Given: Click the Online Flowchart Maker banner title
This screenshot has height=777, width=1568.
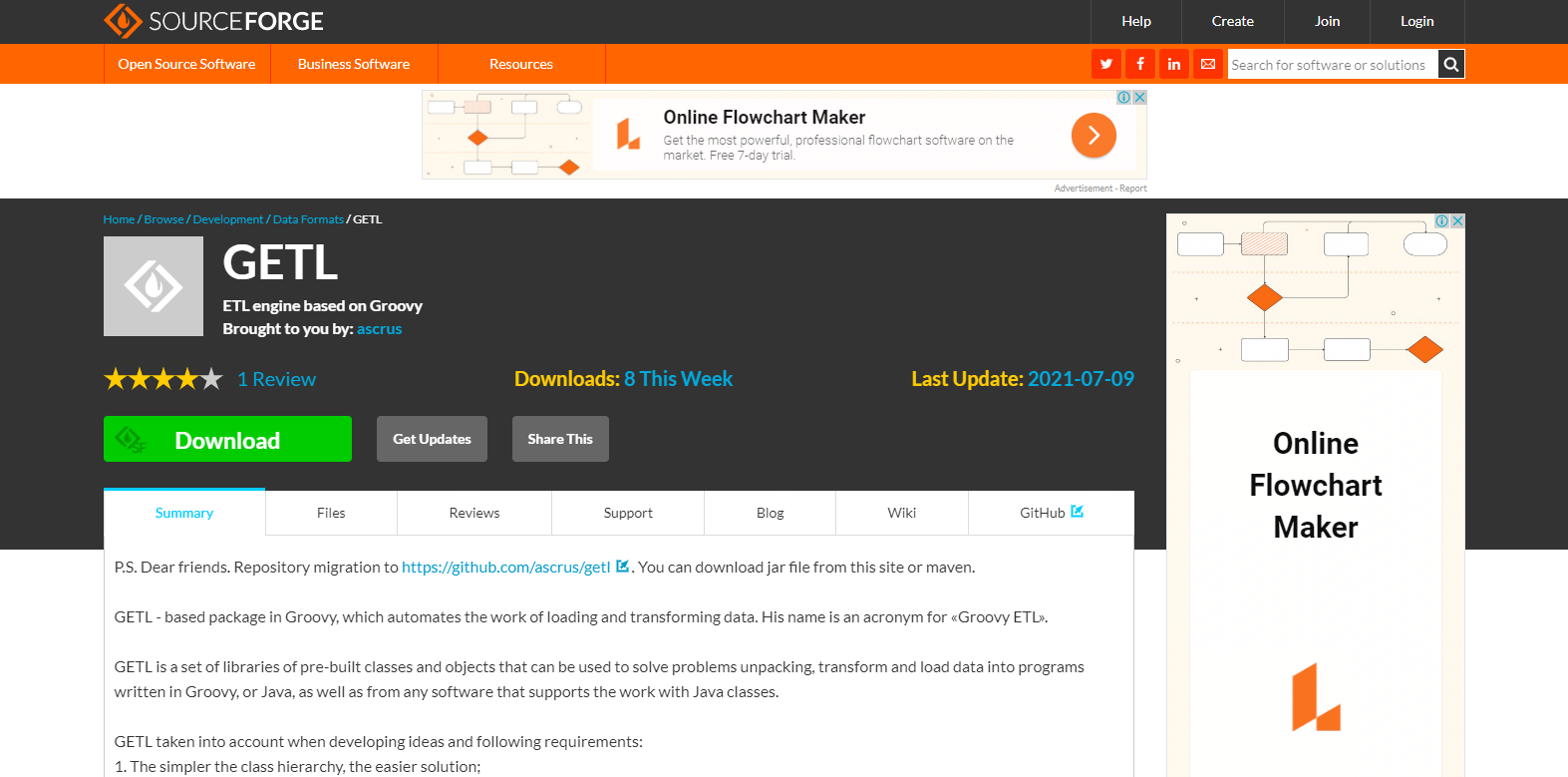Looking at the screenshot, I should click(765, 117).
